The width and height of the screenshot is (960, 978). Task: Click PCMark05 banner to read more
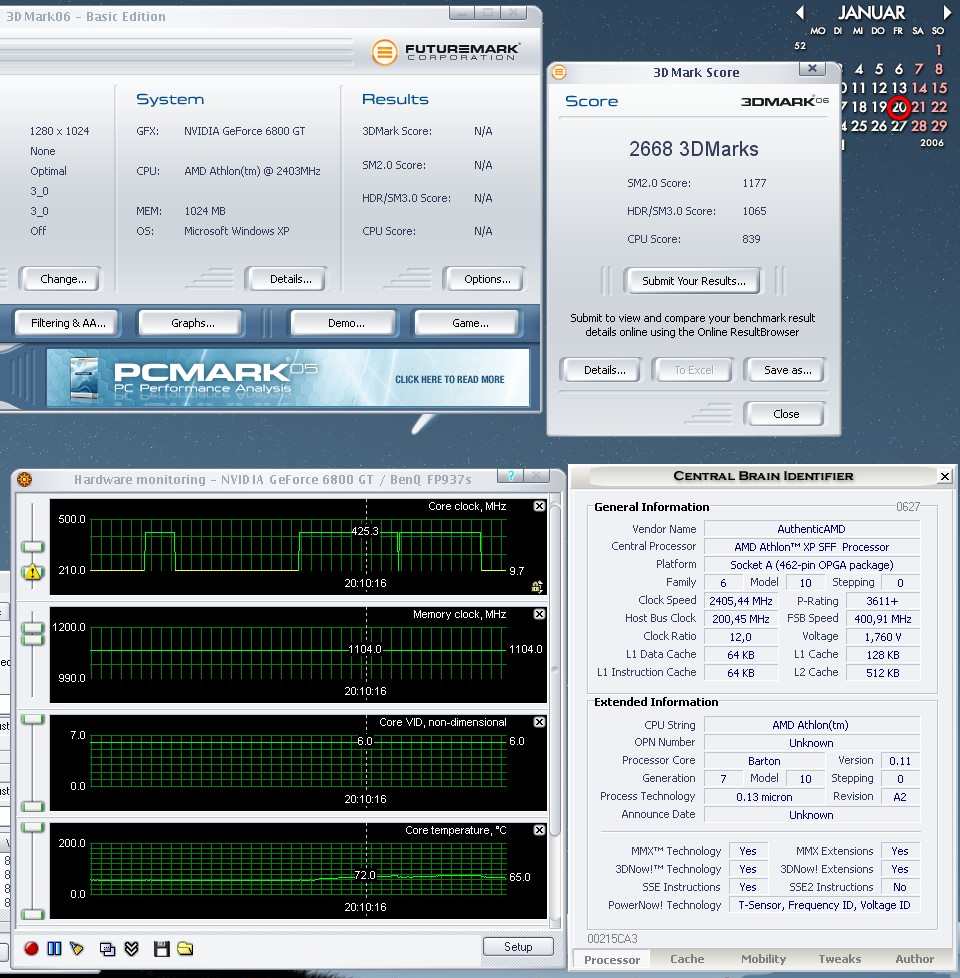[288, 378]
